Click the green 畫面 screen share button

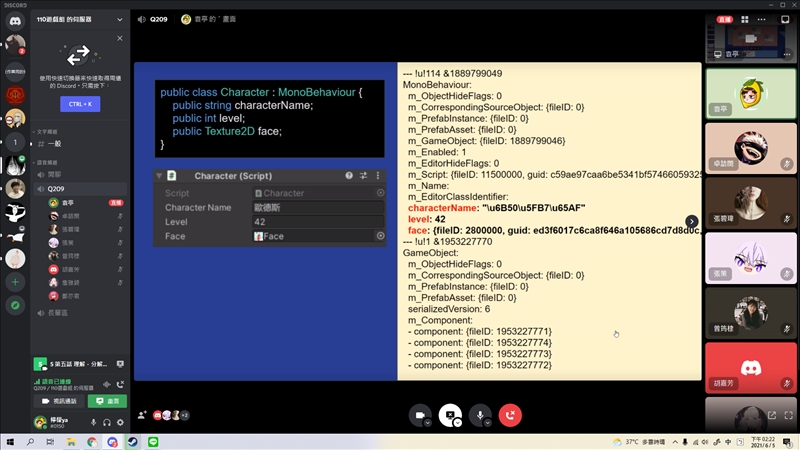click(107, 401)
